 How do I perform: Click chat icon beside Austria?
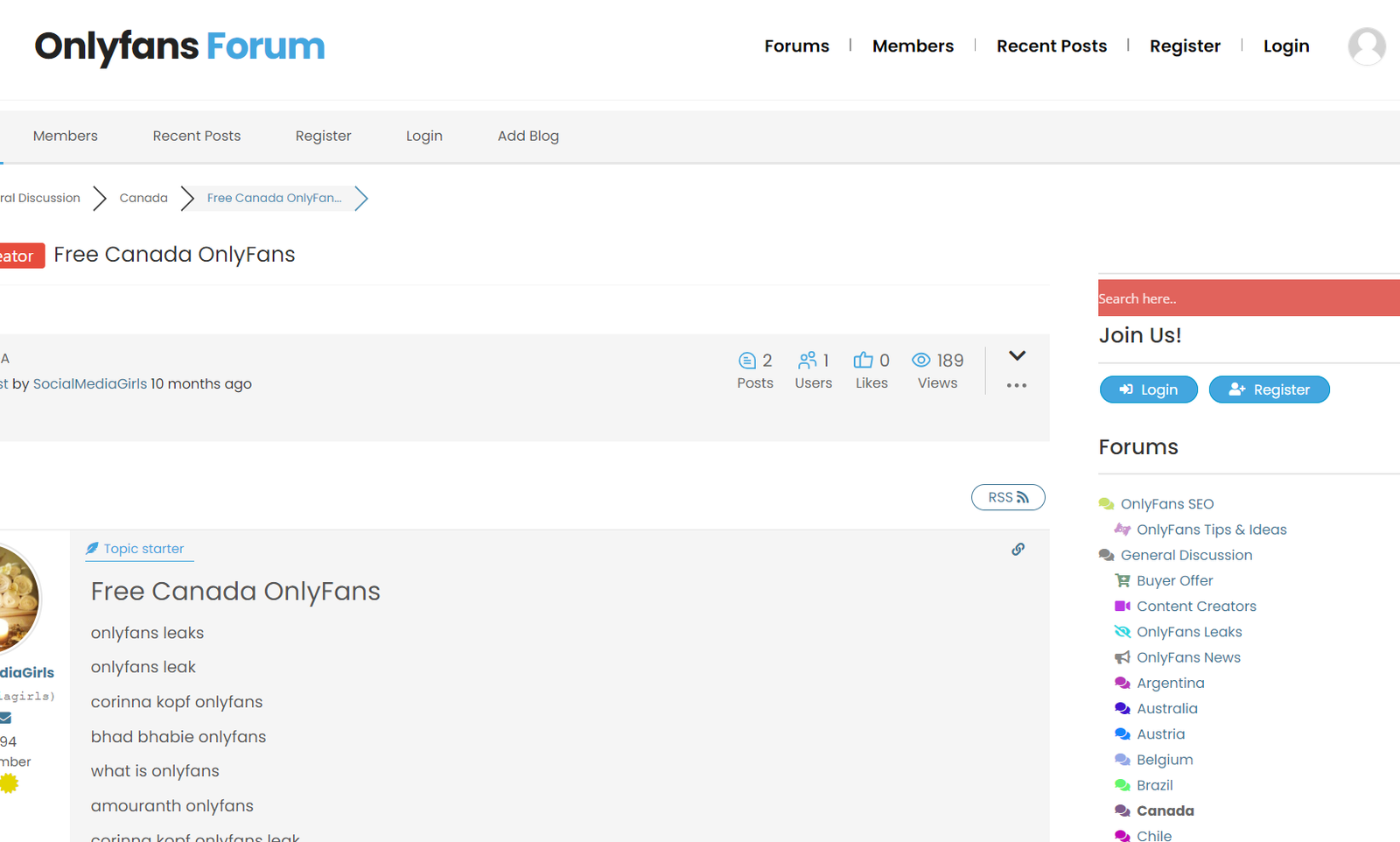coord(1122,733)
